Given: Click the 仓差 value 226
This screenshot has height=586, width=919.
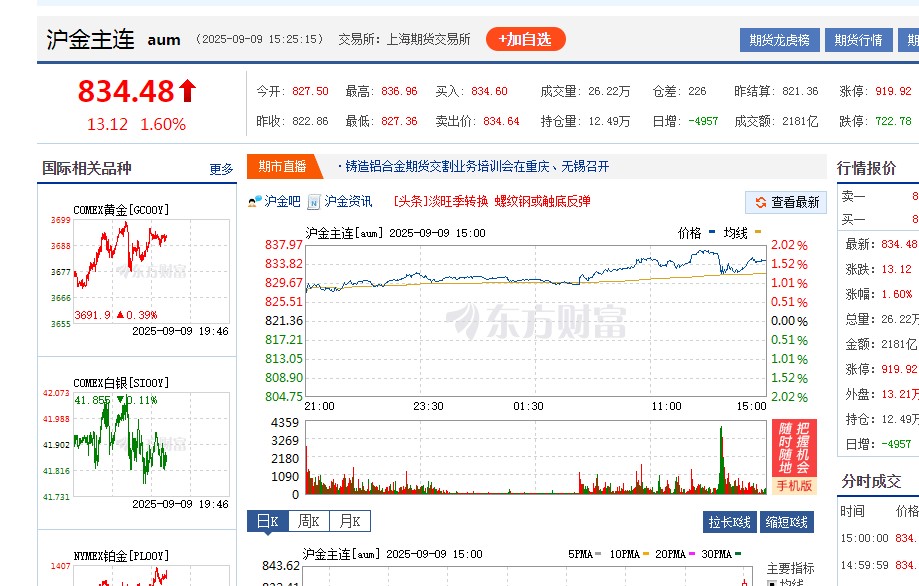Looking at the screenshot, I should (x=697, y=91).
